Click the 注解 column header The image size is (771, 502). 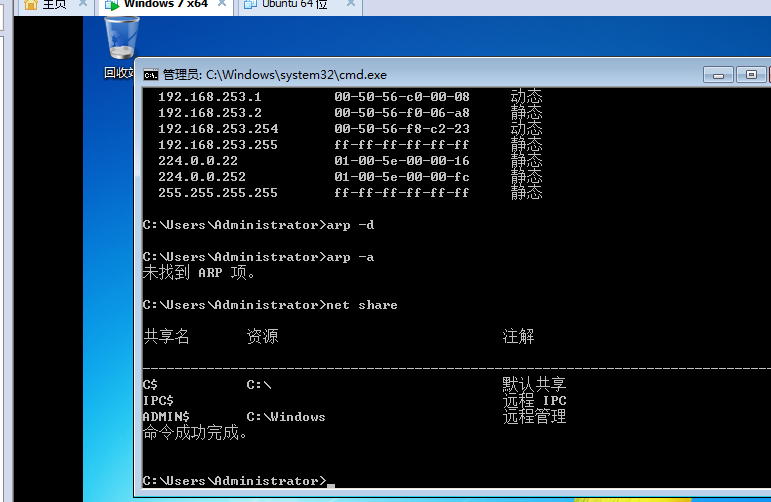[x=518, y=337]
